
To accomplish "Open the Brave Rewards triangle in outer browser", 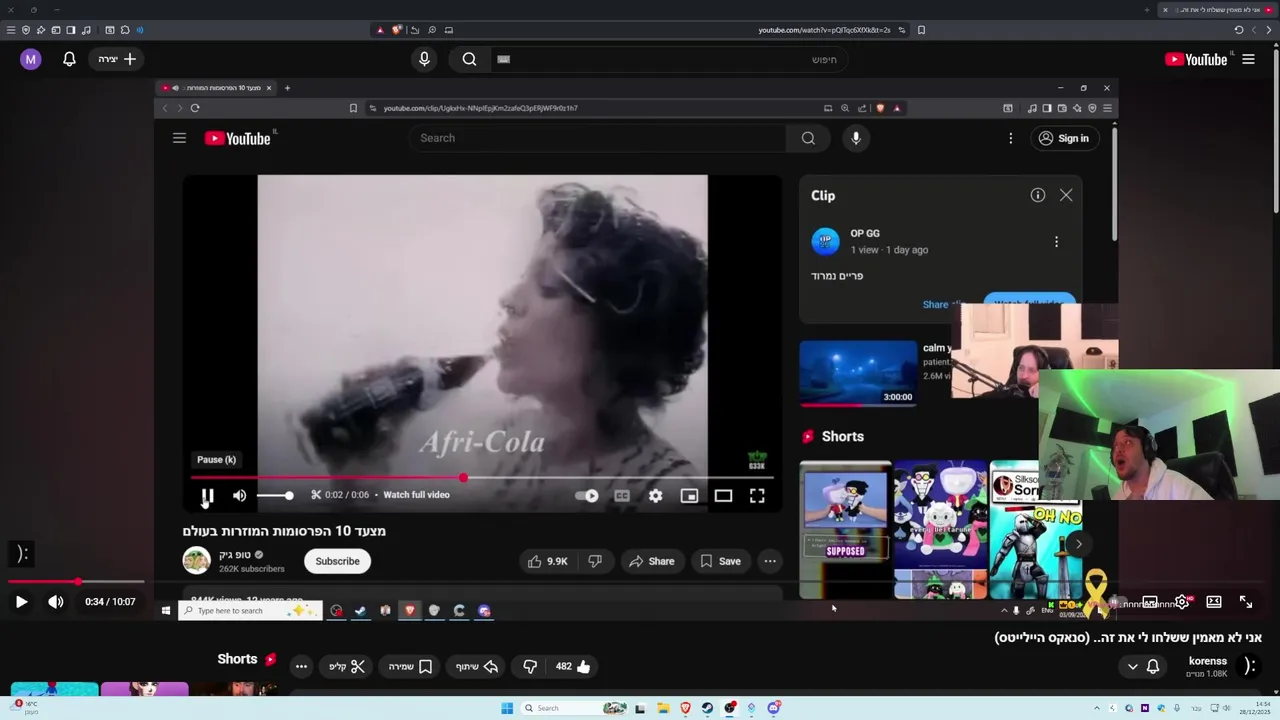I will (380, 30).
